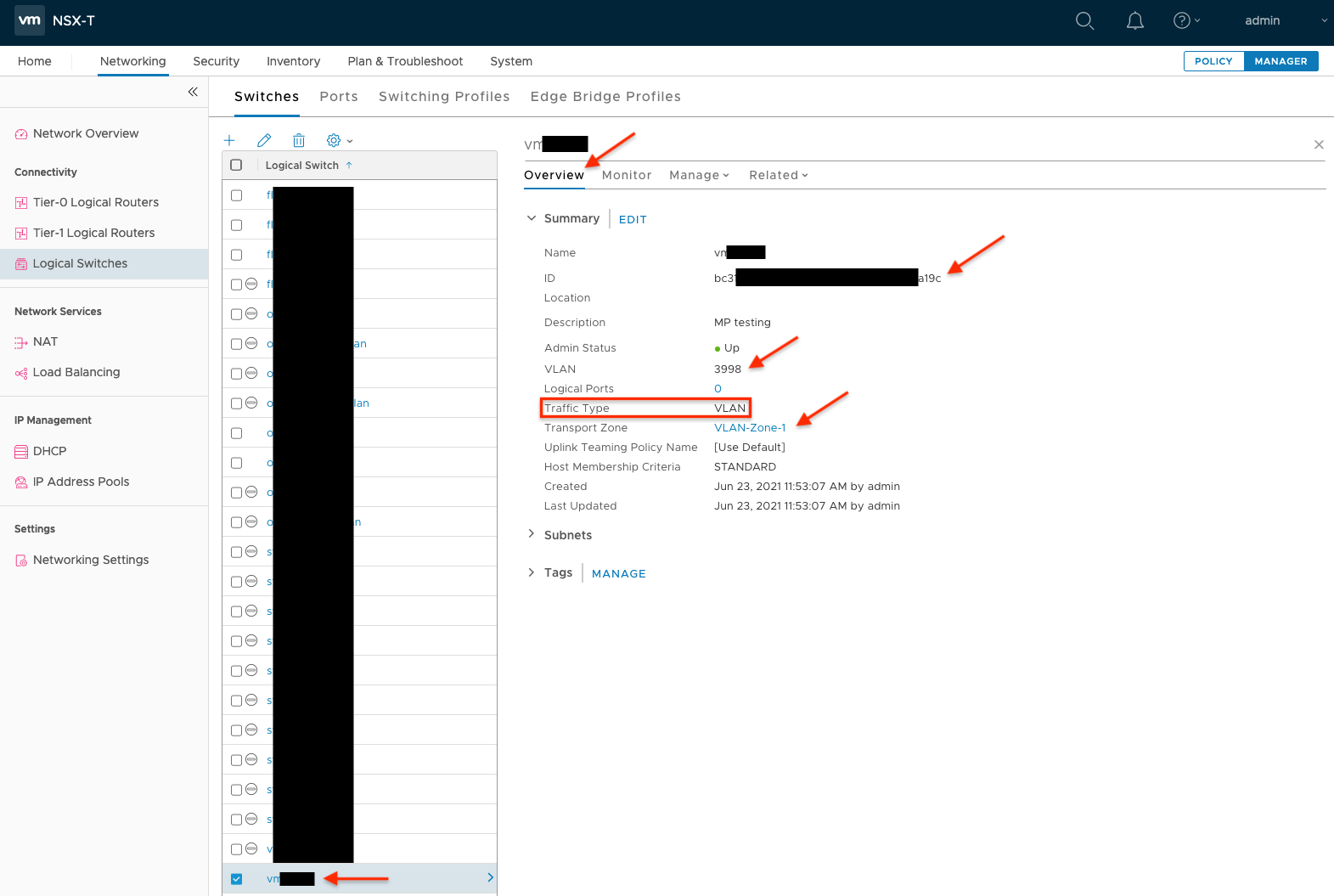This screenshot has width=1334, height=896.
Task: Click the EDIT link beside Summary
Action: 633,219
